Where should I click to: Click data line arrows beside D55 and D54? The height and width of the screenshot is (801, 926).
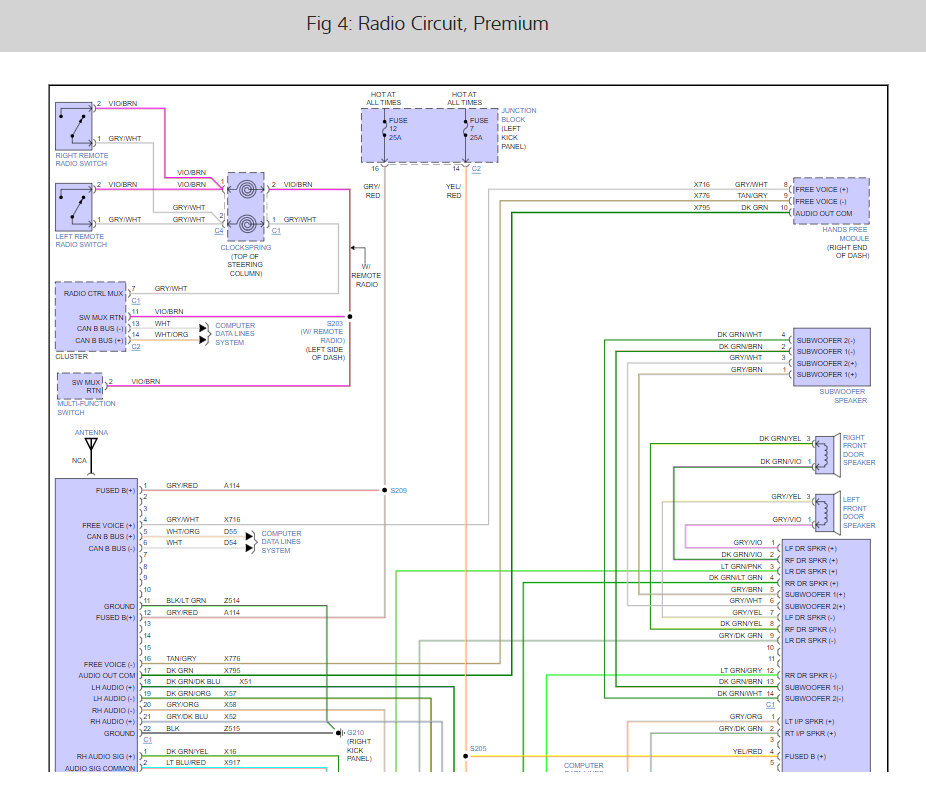(250, 542)
